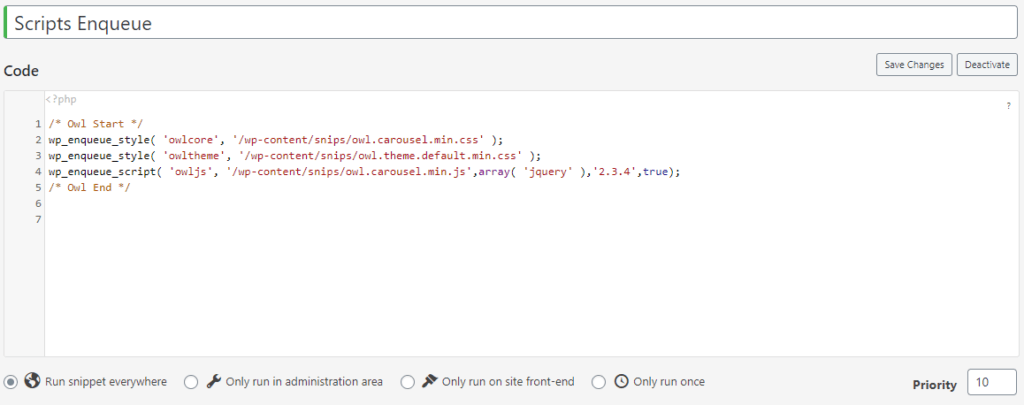Click the hammer icon for site front-end
1024x405 pixels.
(x=429, y=381)
